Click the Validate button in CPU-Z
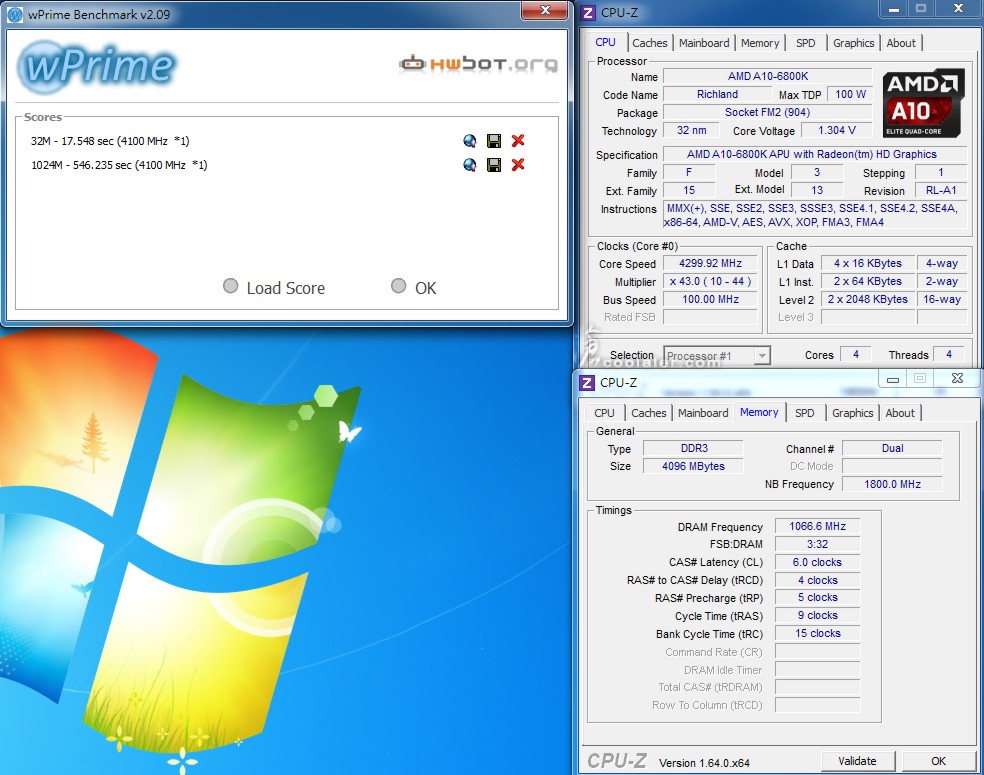 click(x=857, y=761)
